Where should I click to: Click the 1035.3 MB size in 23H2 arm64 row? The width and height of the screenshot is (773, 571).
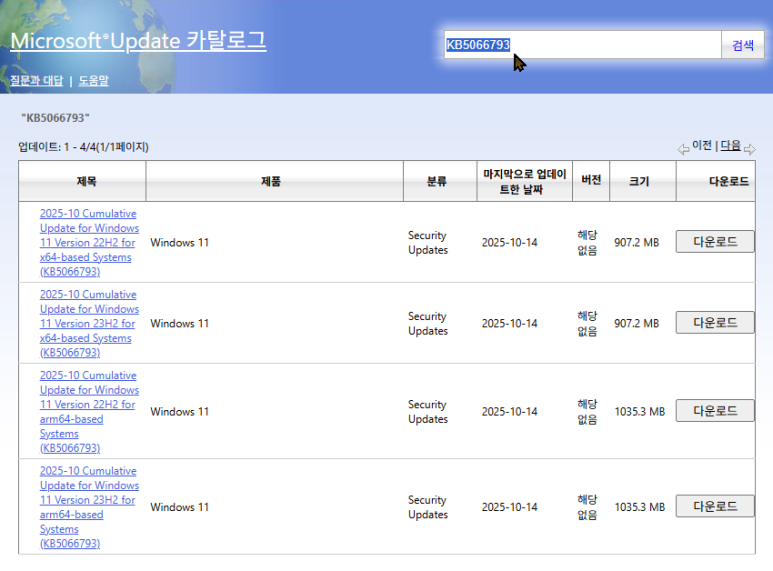(639, 507)
